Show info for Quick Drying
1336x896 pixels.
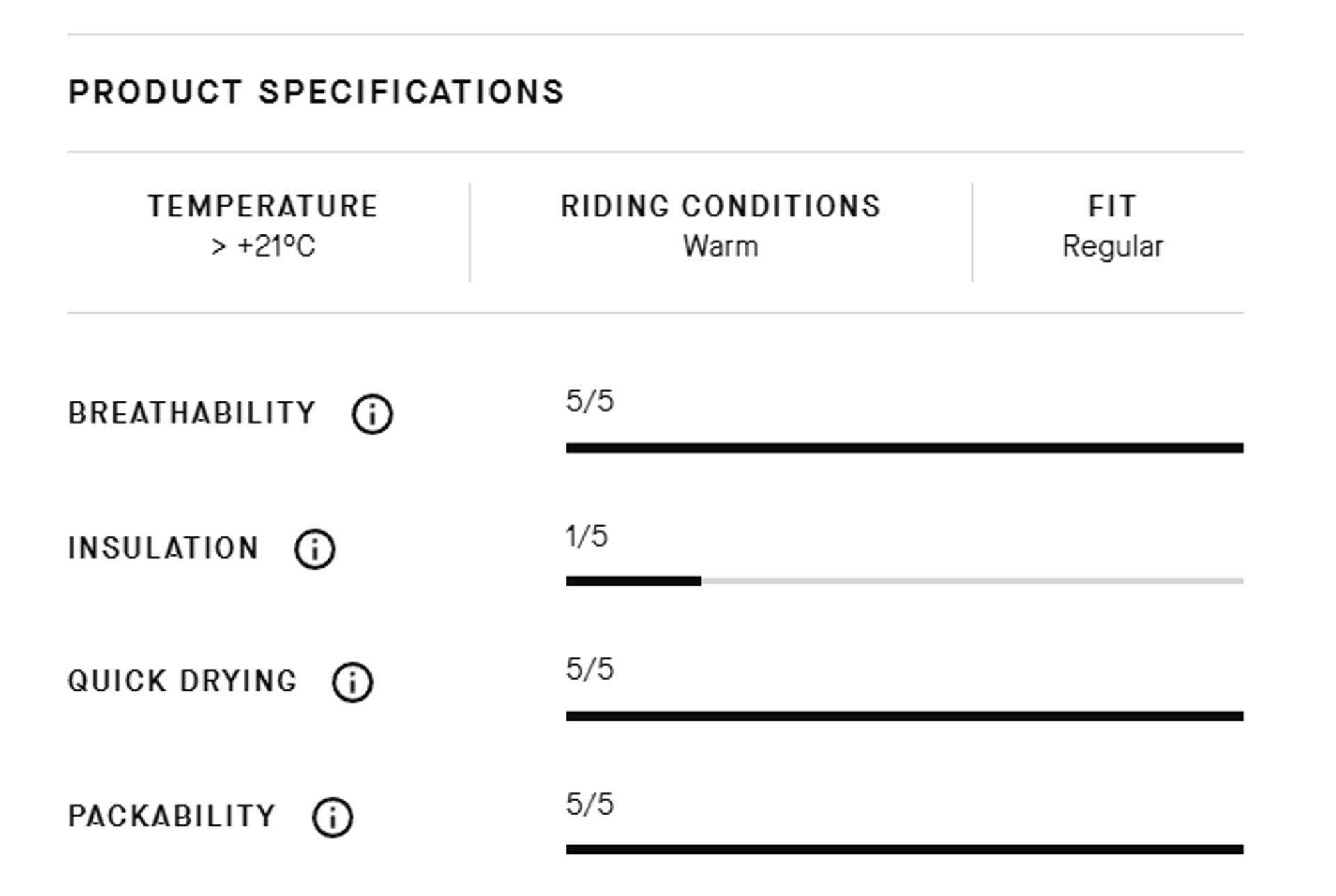[352, 682]
